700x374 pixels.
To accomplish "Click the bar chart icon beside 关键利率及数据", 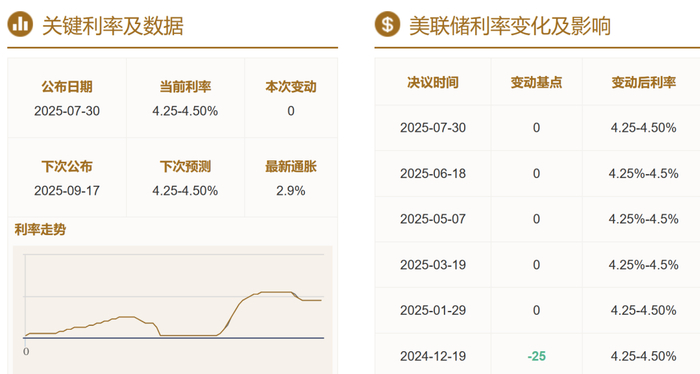I will click(20, 24).
